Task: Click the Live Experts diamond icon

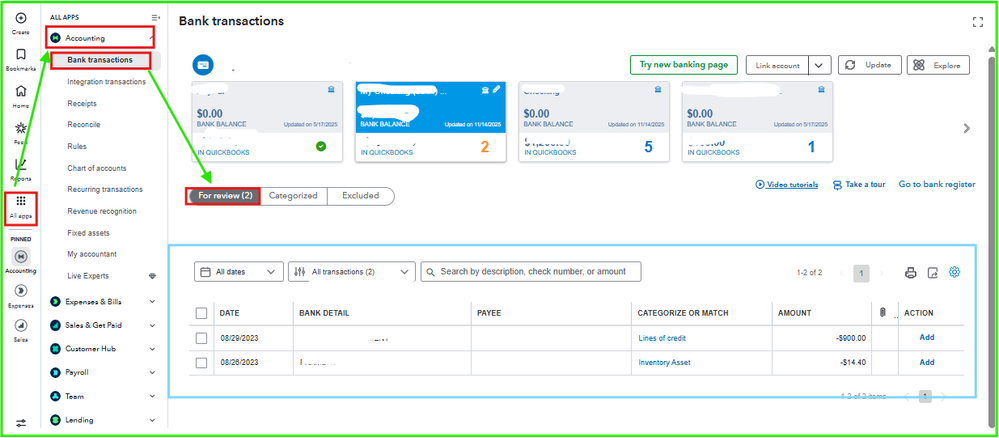Action: pyautogui.click(x=152, y=276)
